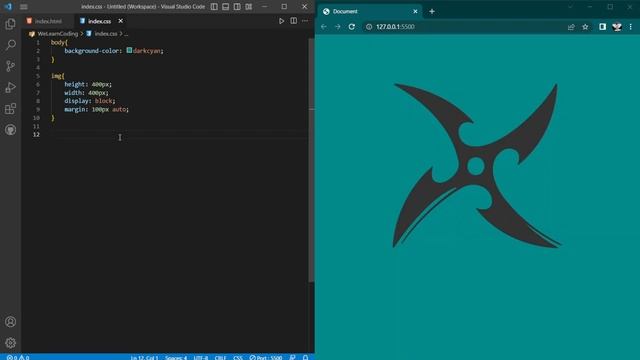640x360 pixels.
Task: Click the shuriken image in browser
Action: 476,166
